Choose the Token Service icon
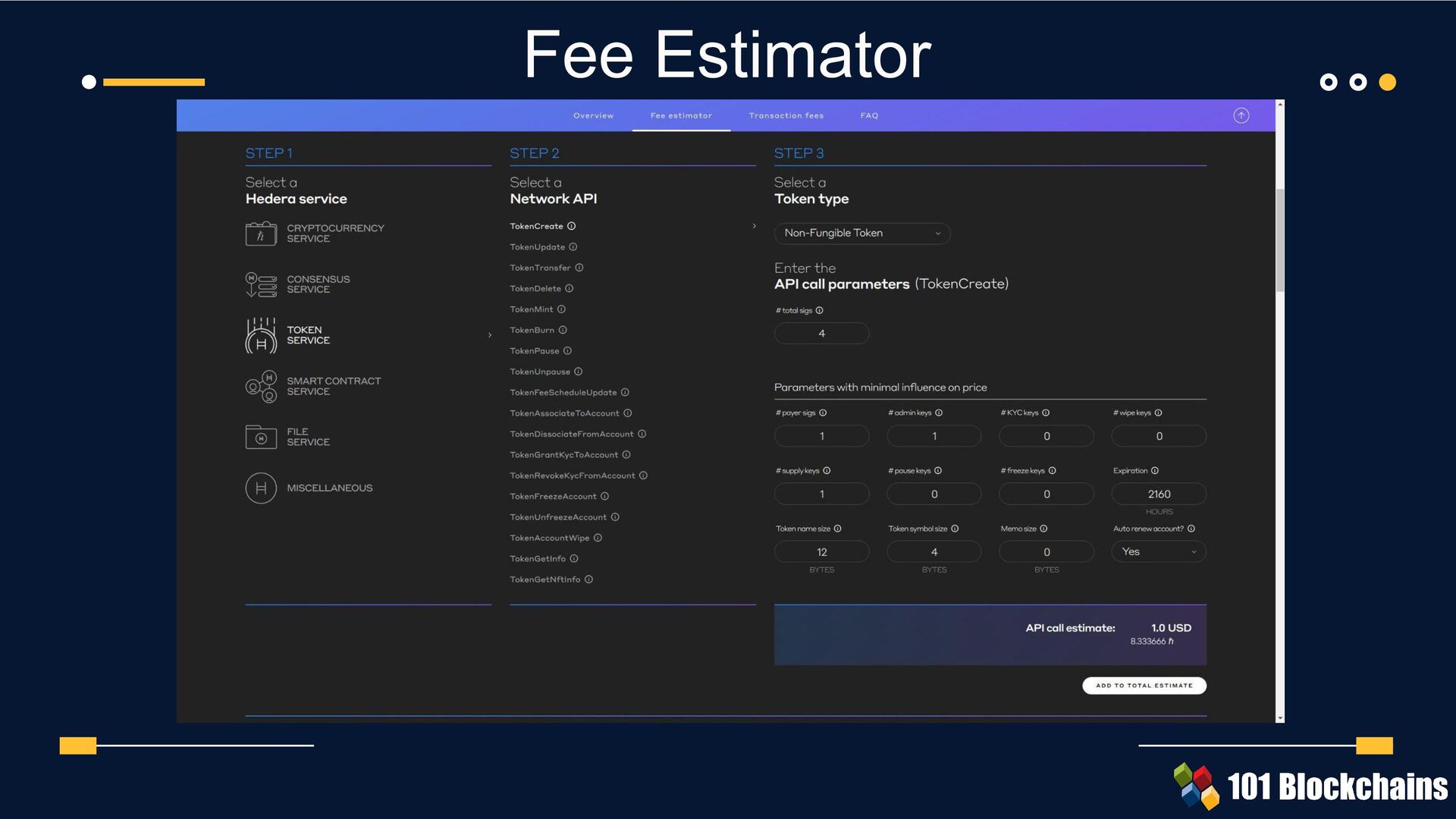The width and height of the screenshot is (1456, 819). point(261,335)
